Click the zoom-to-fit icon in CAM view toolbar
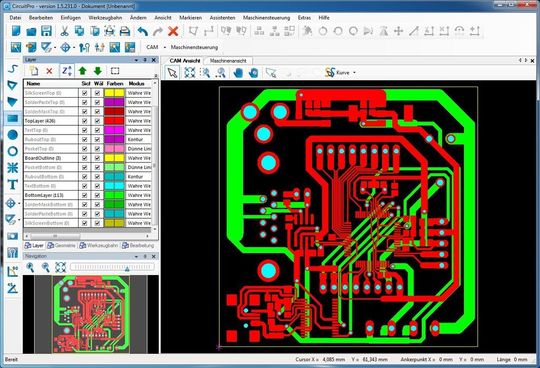540x368 pixels. point(190,72)
